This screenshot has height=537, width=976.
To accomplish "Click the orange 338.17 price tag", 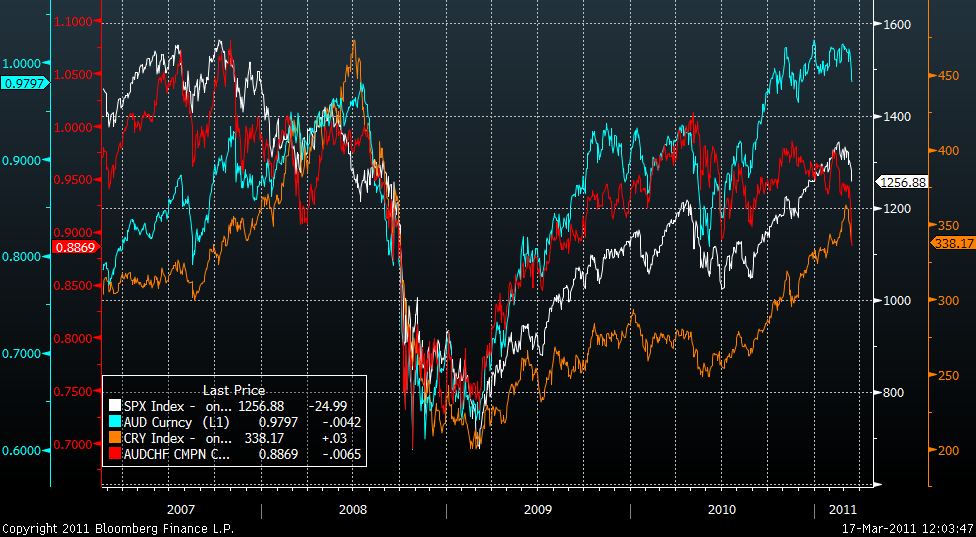I will [x=953, y=243].
